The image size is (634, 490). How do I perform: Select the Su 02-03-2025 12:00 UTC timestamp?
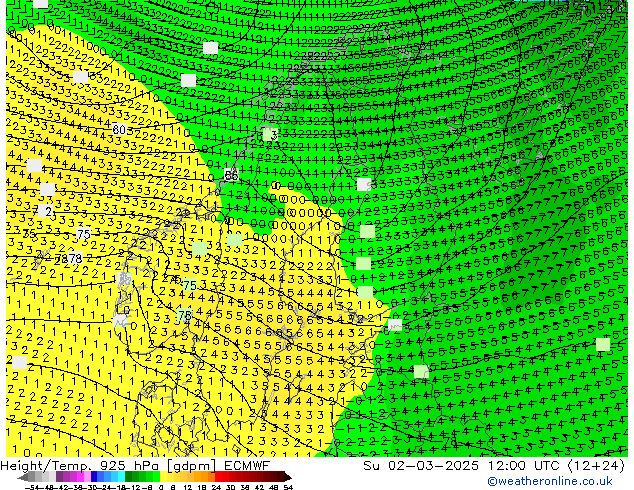point(493,466)
